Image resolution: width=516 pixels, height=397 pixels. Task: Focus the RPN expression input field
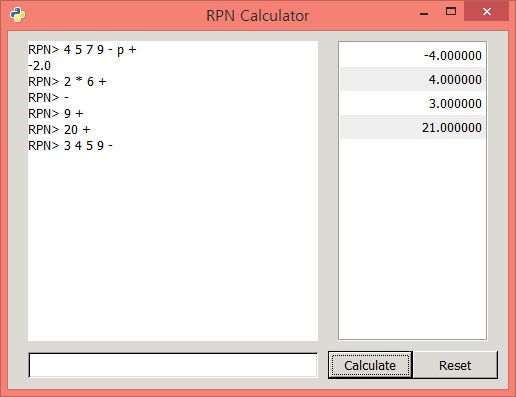pyautogui.click(x=173, y=365)
